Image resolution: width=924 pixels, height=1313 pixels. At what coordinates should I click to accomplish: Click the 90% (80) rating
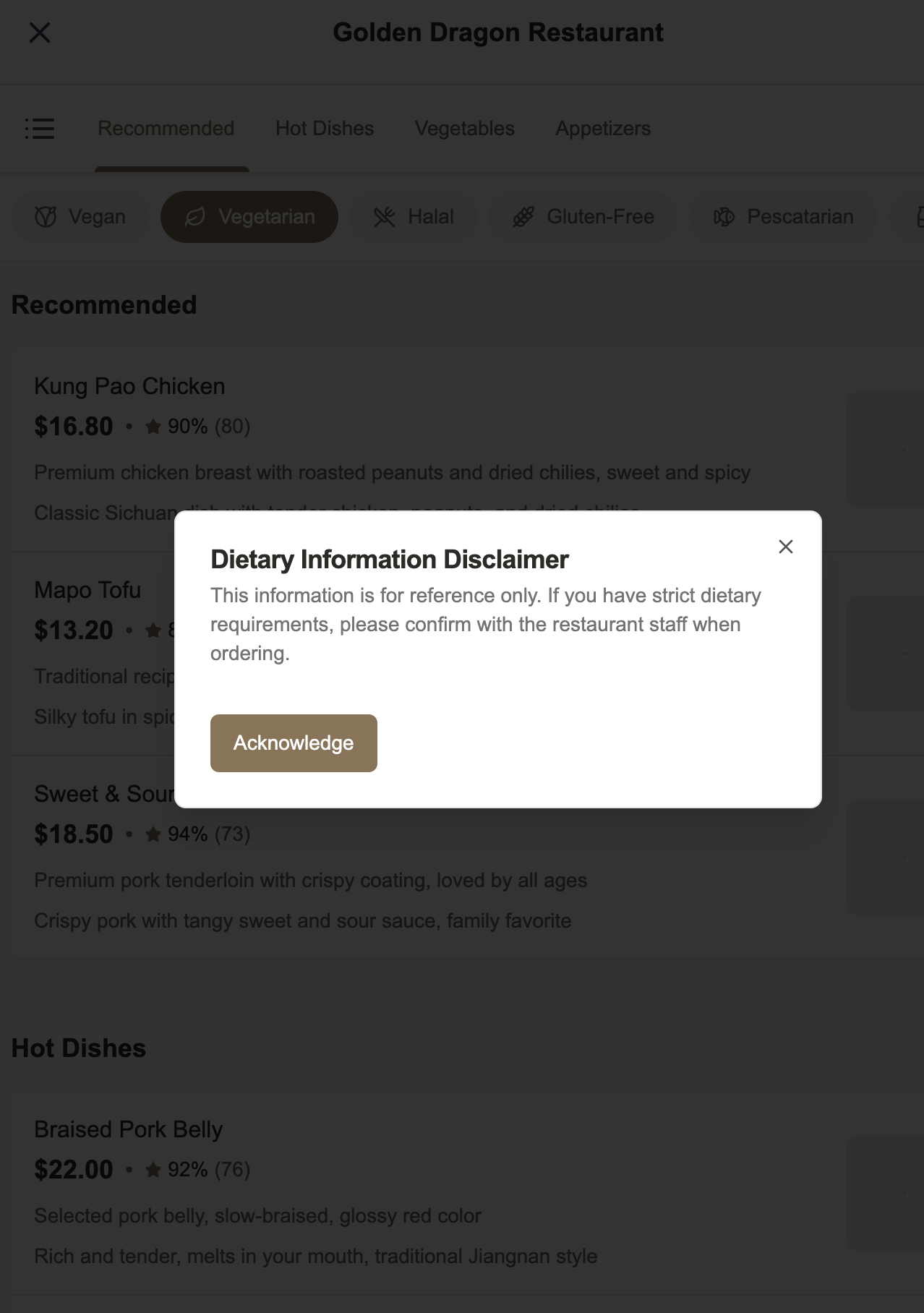[198, 427]
